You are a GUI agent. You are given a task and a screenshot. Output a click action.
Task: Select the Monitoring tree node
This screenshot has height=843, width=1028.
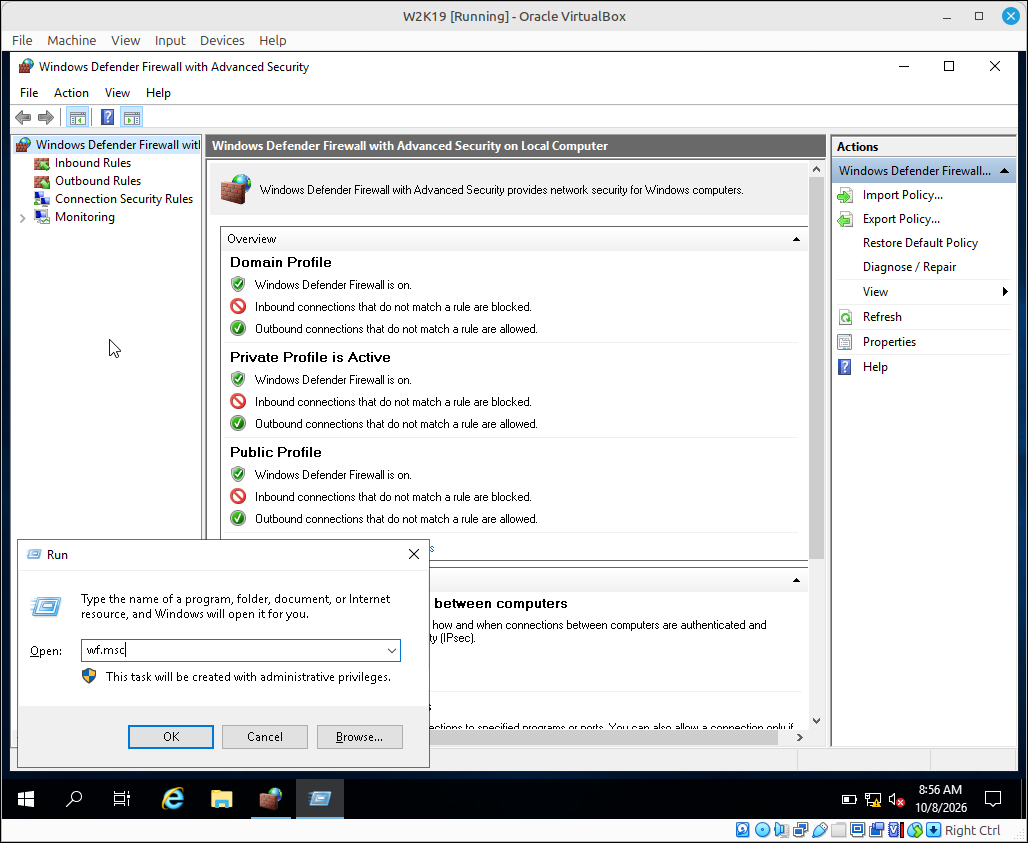[85, 217]
